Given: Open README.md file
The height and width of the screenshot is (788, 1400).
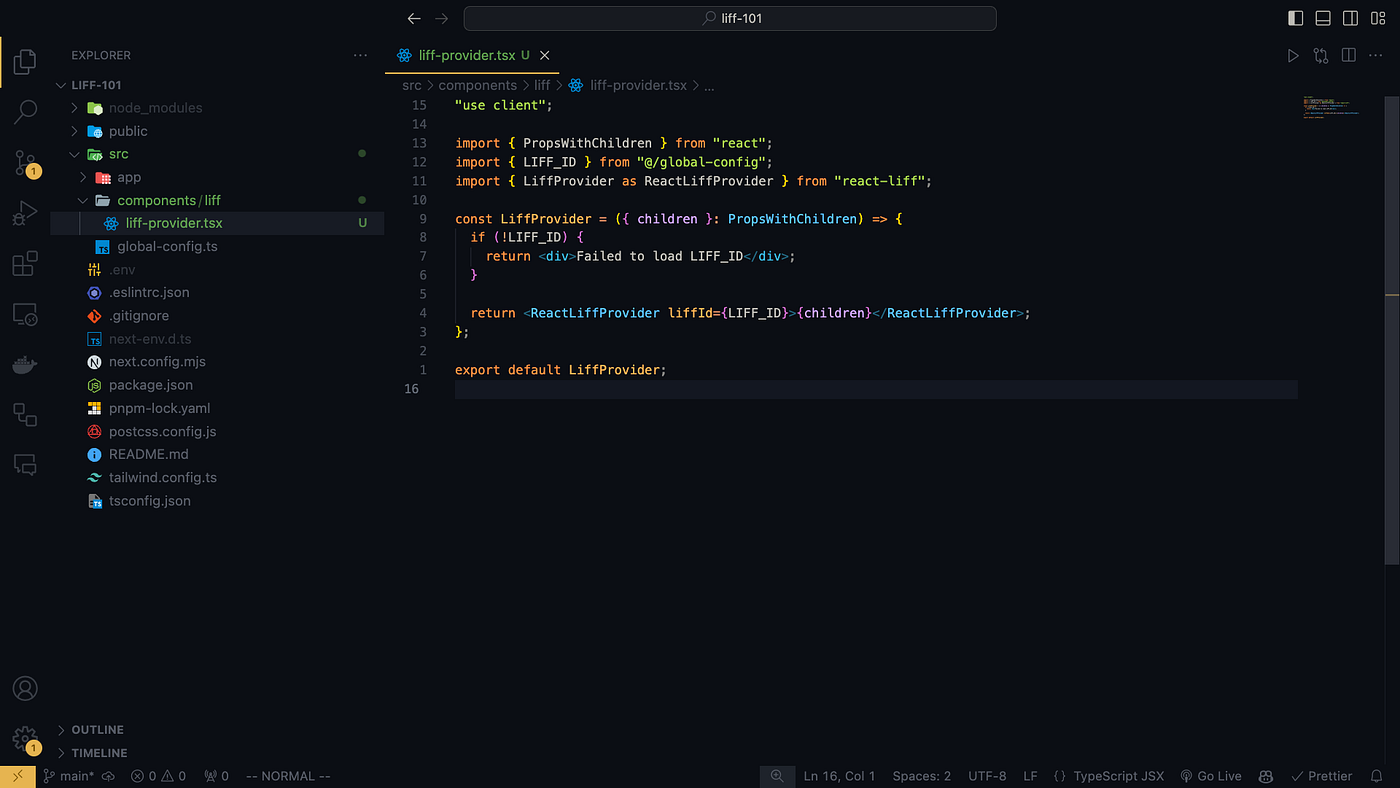Looking at the screenshot, I should click(149, 454).
